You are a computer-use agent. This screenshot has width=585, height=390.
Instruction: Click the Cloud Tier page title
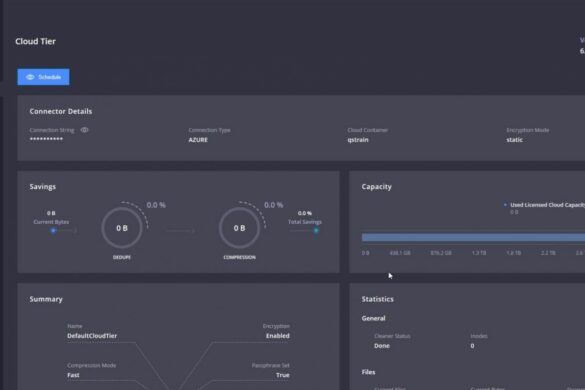[35, 41]
